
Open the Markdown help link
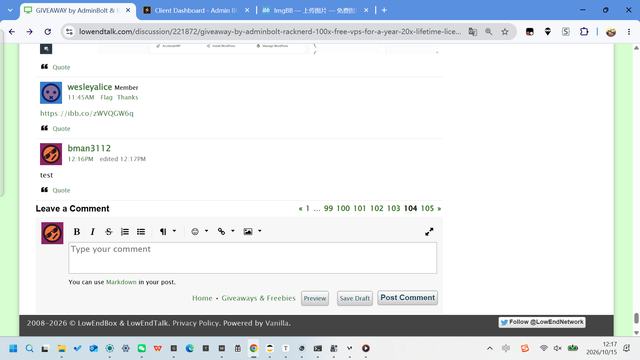coord(121,282)
